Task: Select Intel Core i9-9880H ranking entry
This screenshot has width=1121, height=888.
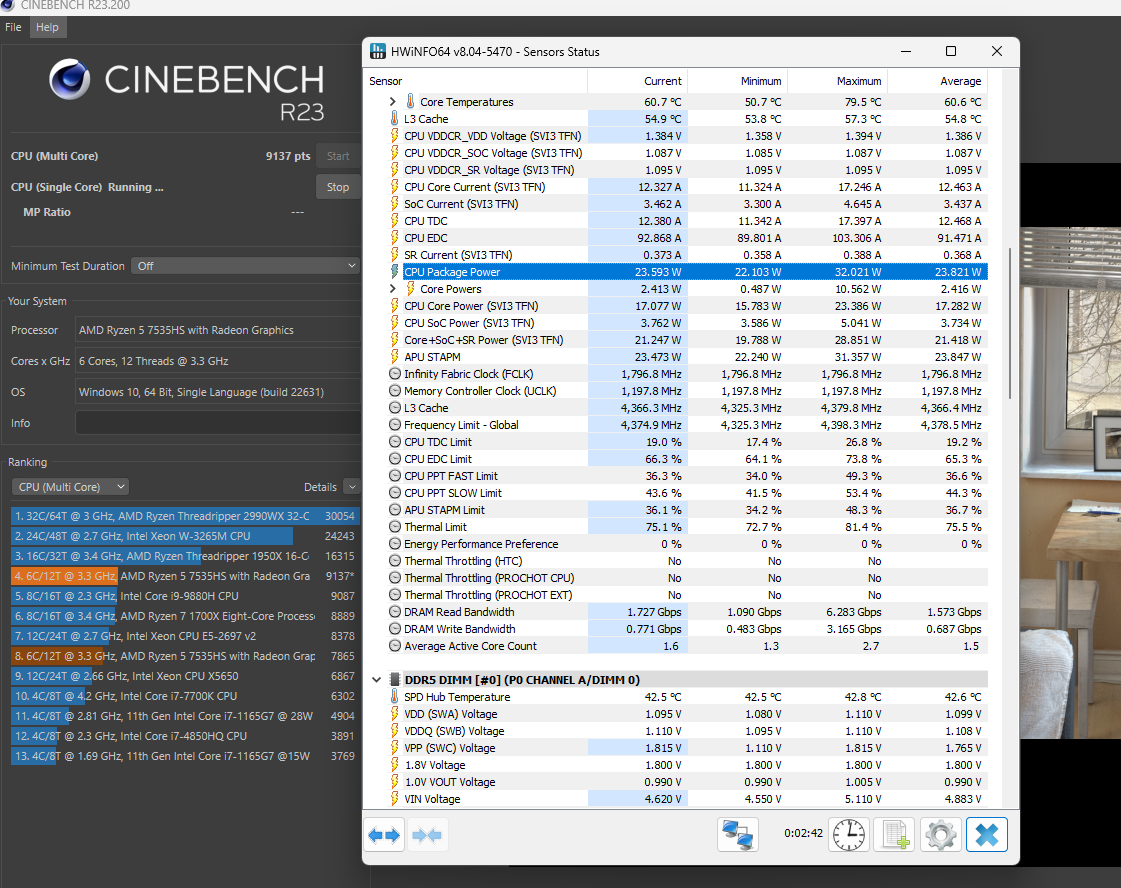Action: tap(185, 596)
